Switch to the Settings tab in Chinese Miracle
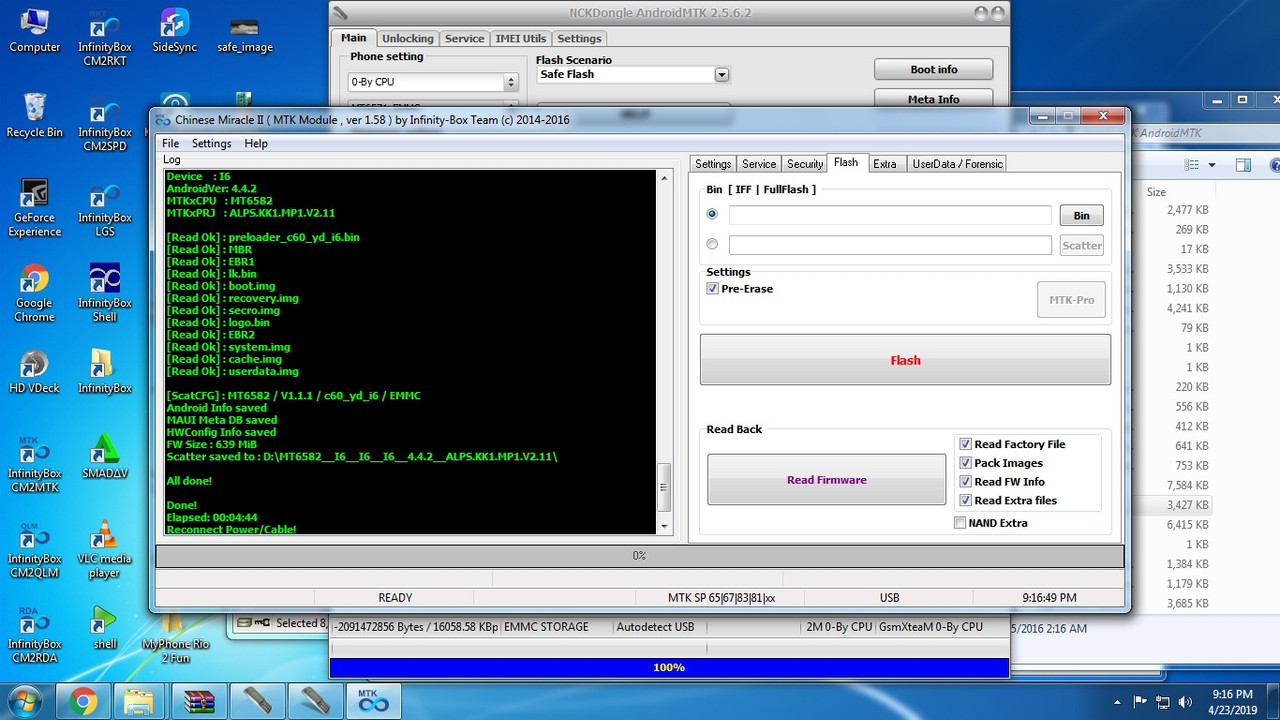Viewport: 1280px width, 720px height. [713, 164]
